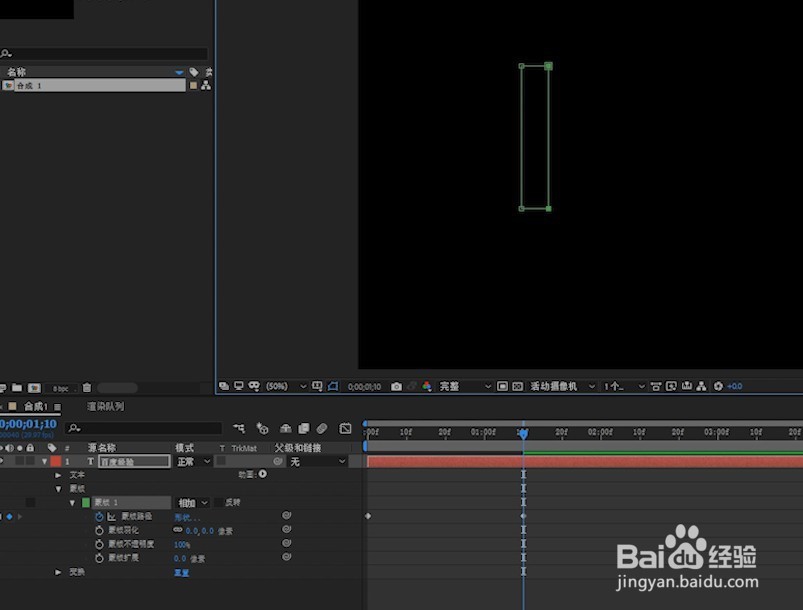Open the animate menu arrow next to 动画
The width and height of the screenshot is (803, 610).
click(263, 474)
